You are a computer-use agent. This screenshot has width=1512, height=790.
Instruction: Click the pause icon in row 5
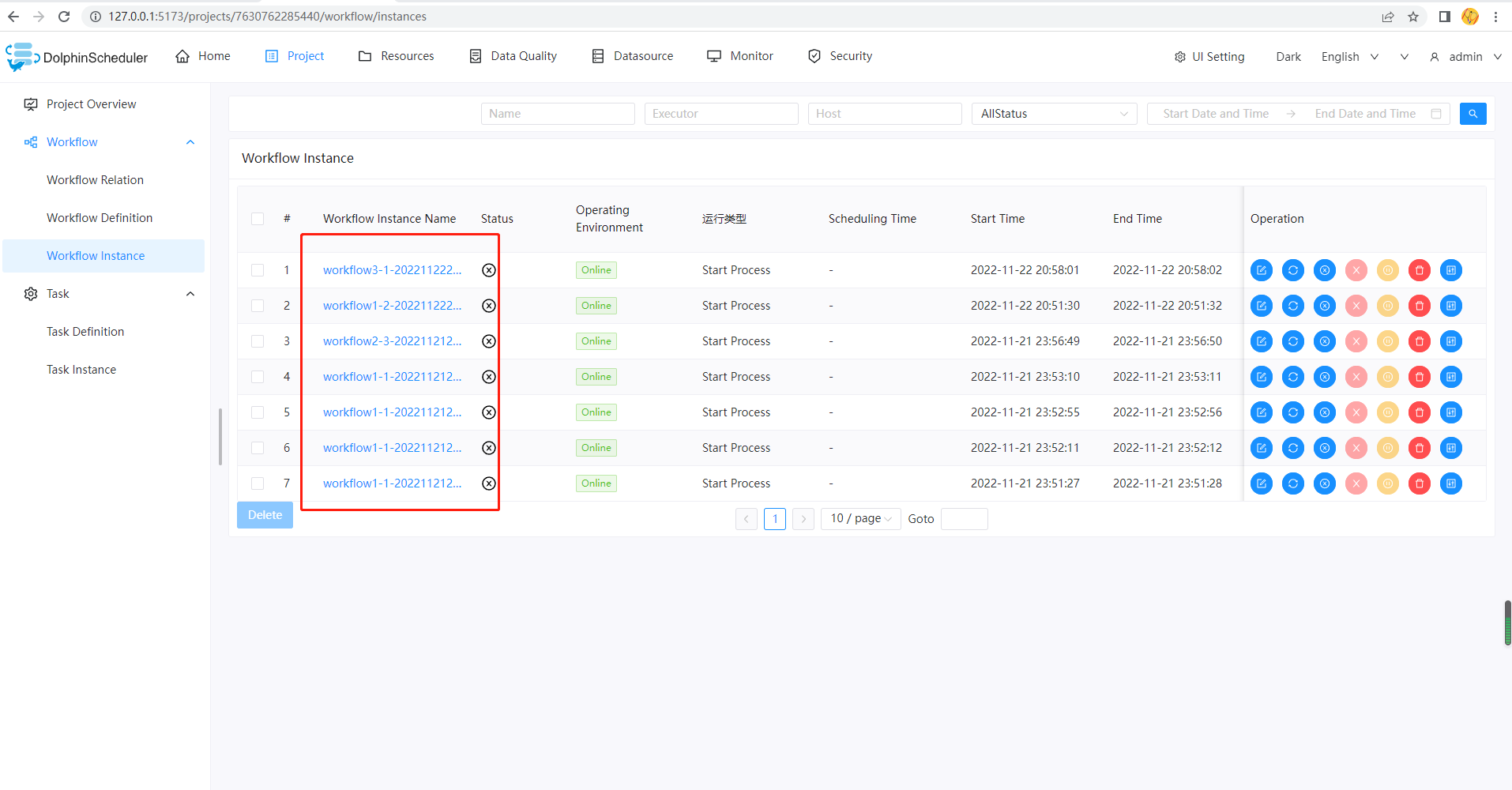1388,412
